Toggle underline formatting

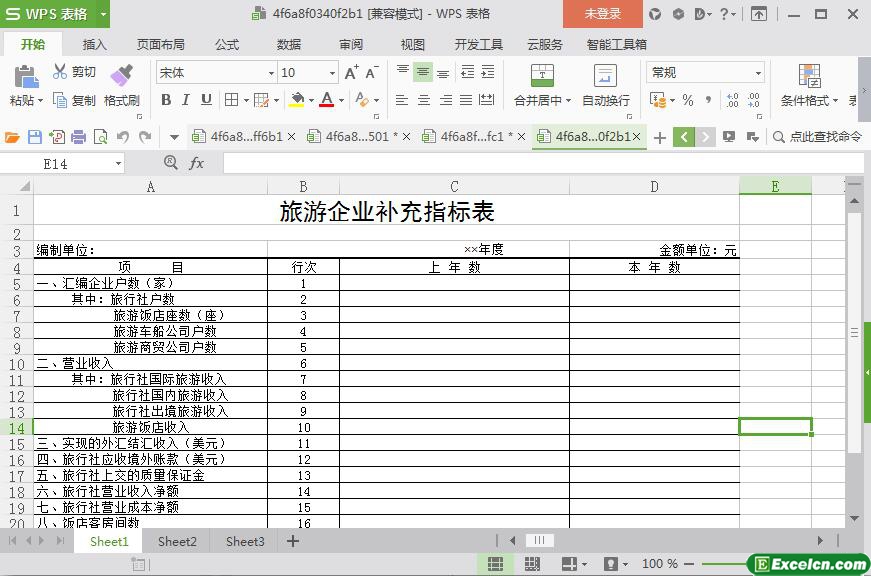206,100
